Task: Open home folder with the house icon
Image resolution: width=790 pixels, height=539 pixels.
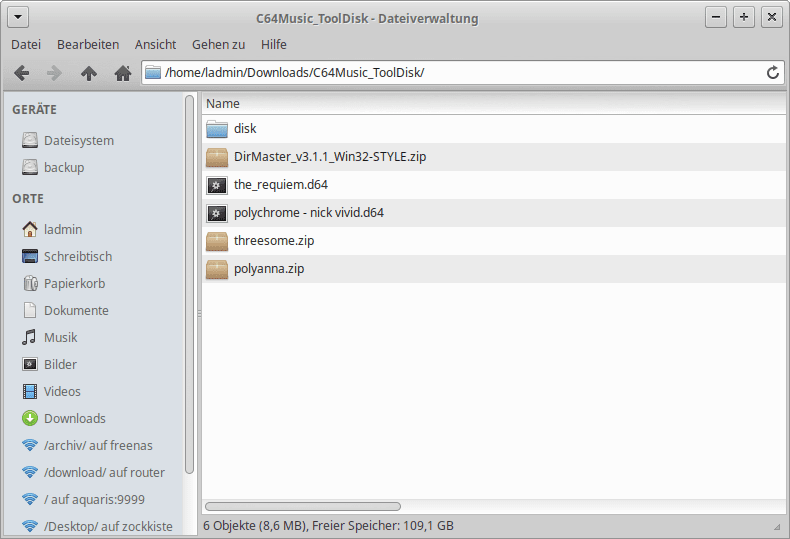Action: point(123,74)
